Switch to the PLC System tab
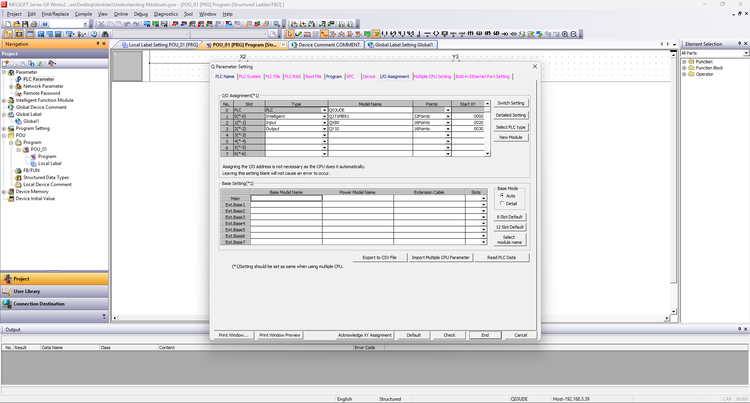Image resolution: width=750 pixels, height=403 pixels. pos(250,76)
